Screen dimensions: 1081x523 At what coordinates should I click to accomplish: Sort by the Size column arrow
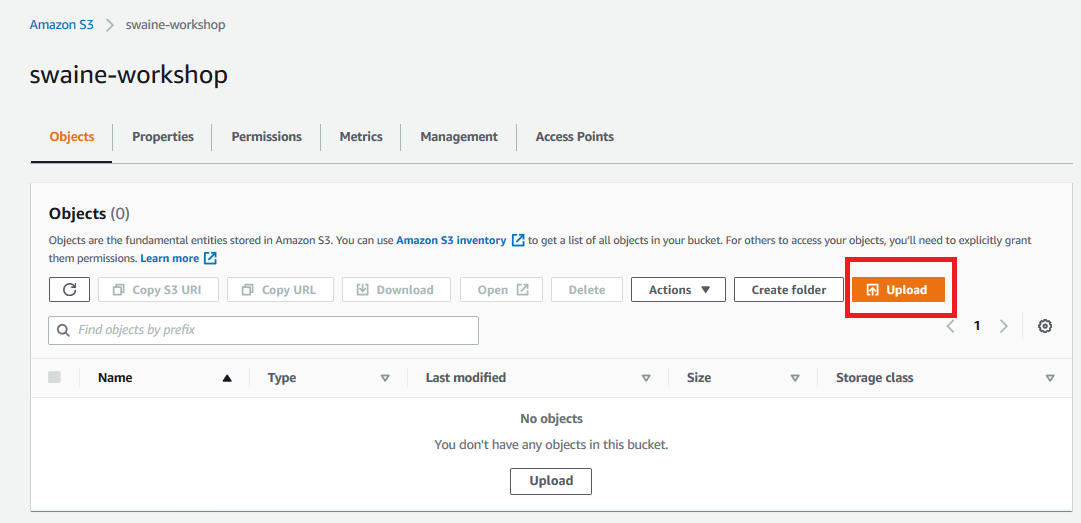pyautogui.click(x=795, y=378)
